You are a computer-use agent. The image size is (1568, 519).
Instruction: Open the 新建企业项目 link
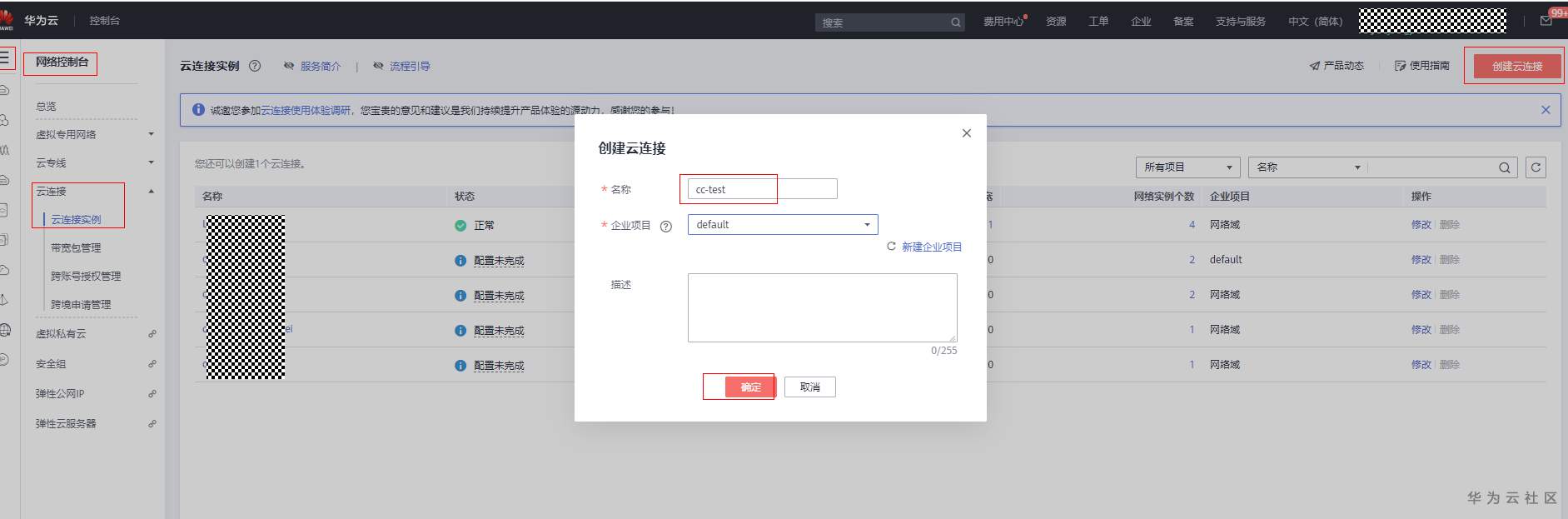click(x=932, y=247)
